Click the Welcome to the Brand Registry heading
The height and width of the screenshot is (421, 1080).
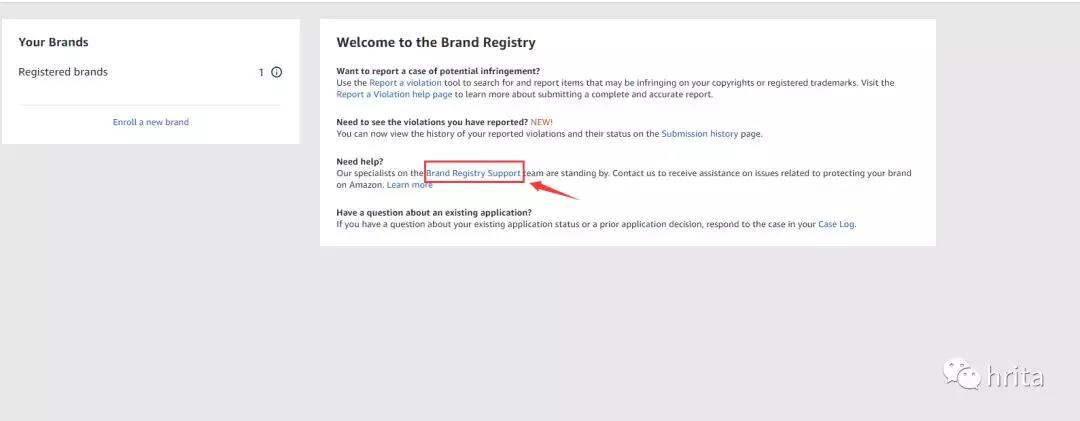point(436,43)
